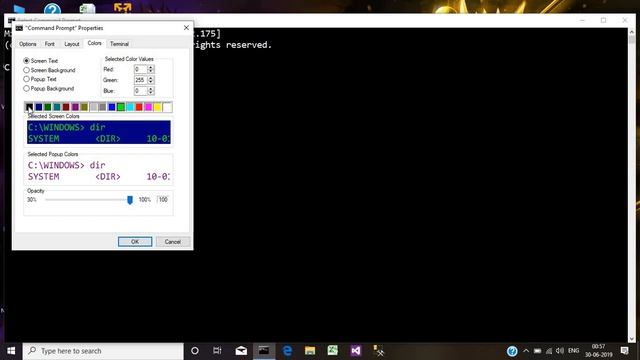The height and width of the screenshot is (360, 640).
Task: Click the Command Prompt window vertical scrollbar
Action: (x=632, y=186)
